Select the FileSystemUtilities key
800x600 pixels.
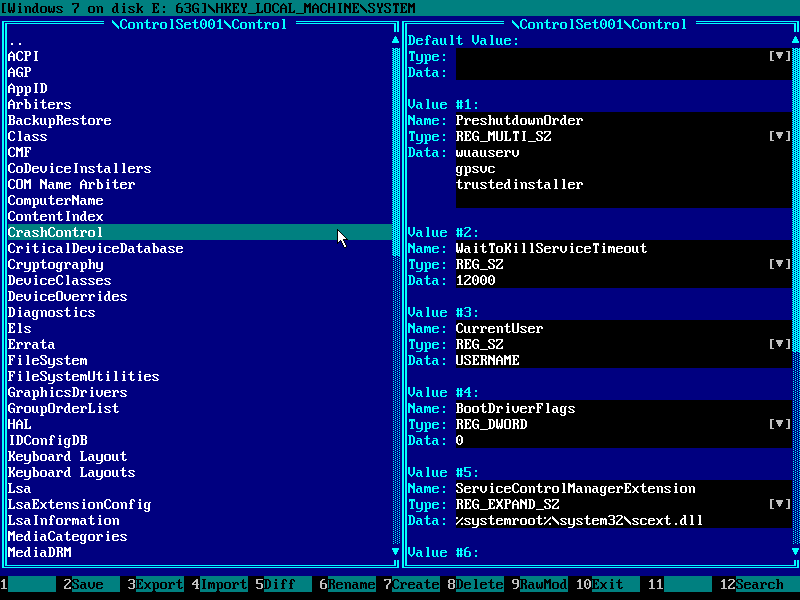(199, 377)
